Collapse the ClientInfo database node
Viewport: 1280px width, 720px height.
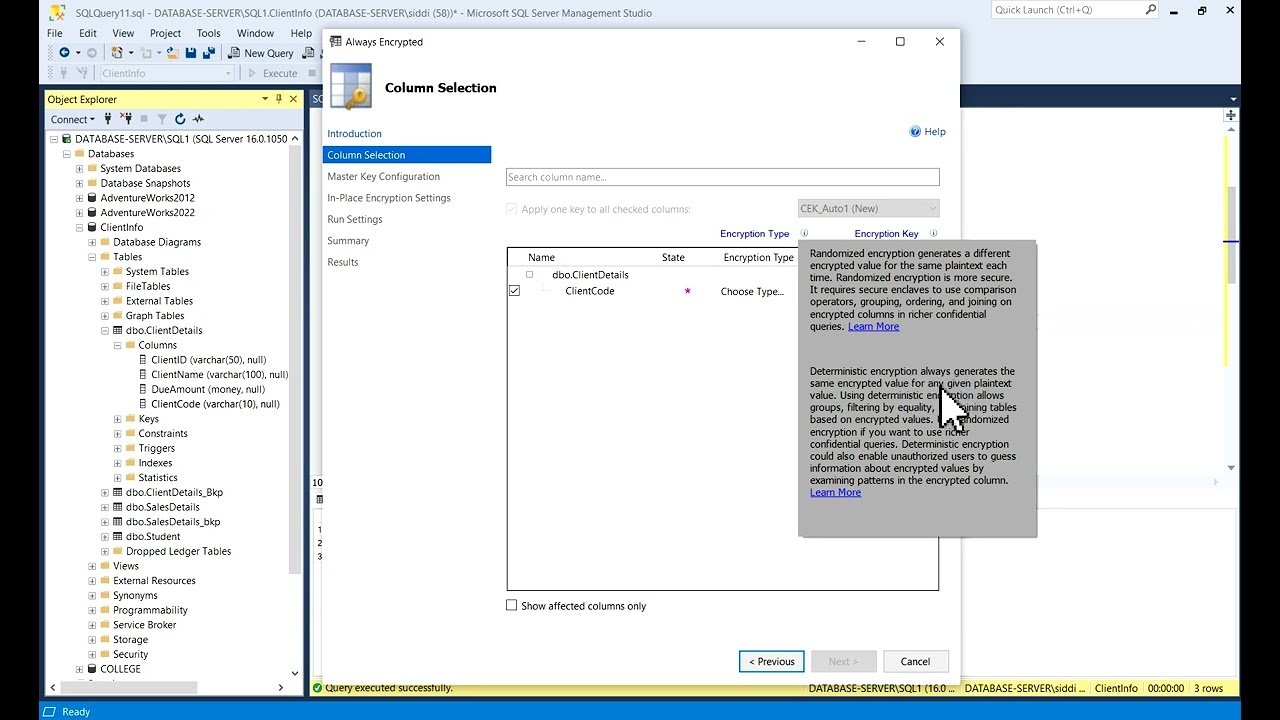(79, 227)
